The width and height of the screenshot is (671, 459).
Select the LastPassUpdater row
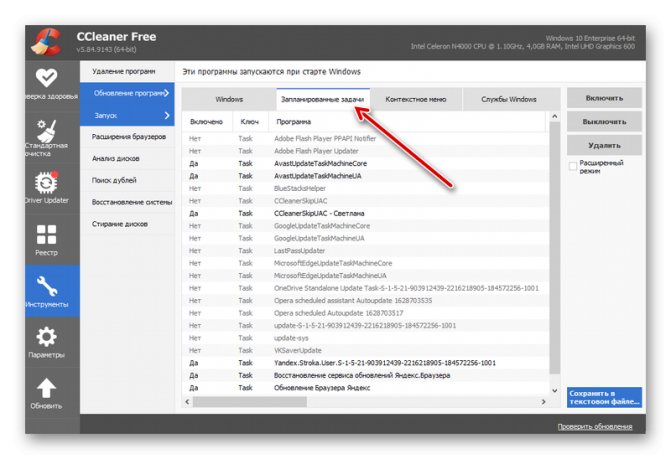pos(366,251)
